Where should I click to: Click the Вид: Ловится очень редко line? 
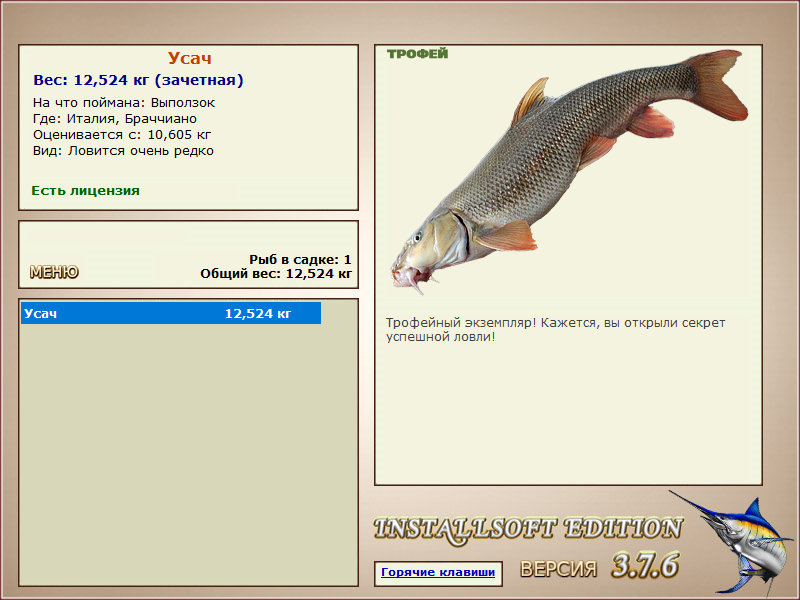(123, 151)
